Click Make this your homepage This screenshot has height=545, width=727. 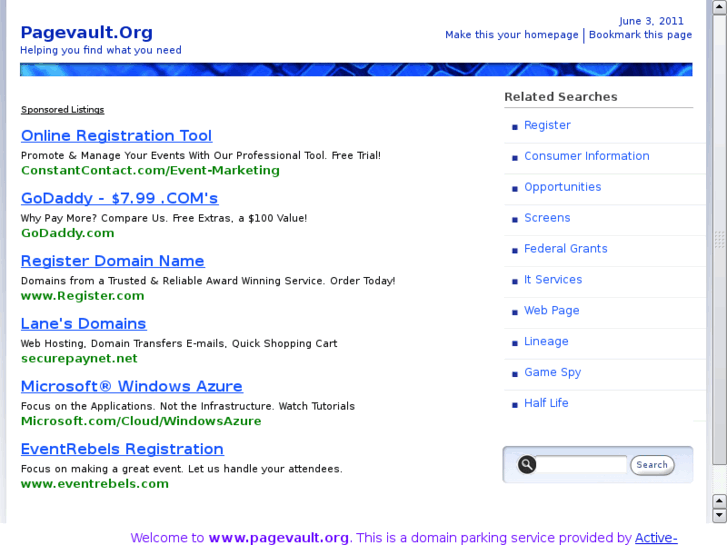pyautogui.click(x=512, y=35)
